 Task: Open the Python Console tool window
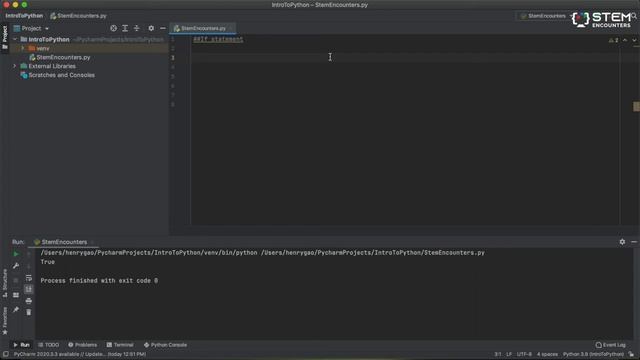pos(165,345)
